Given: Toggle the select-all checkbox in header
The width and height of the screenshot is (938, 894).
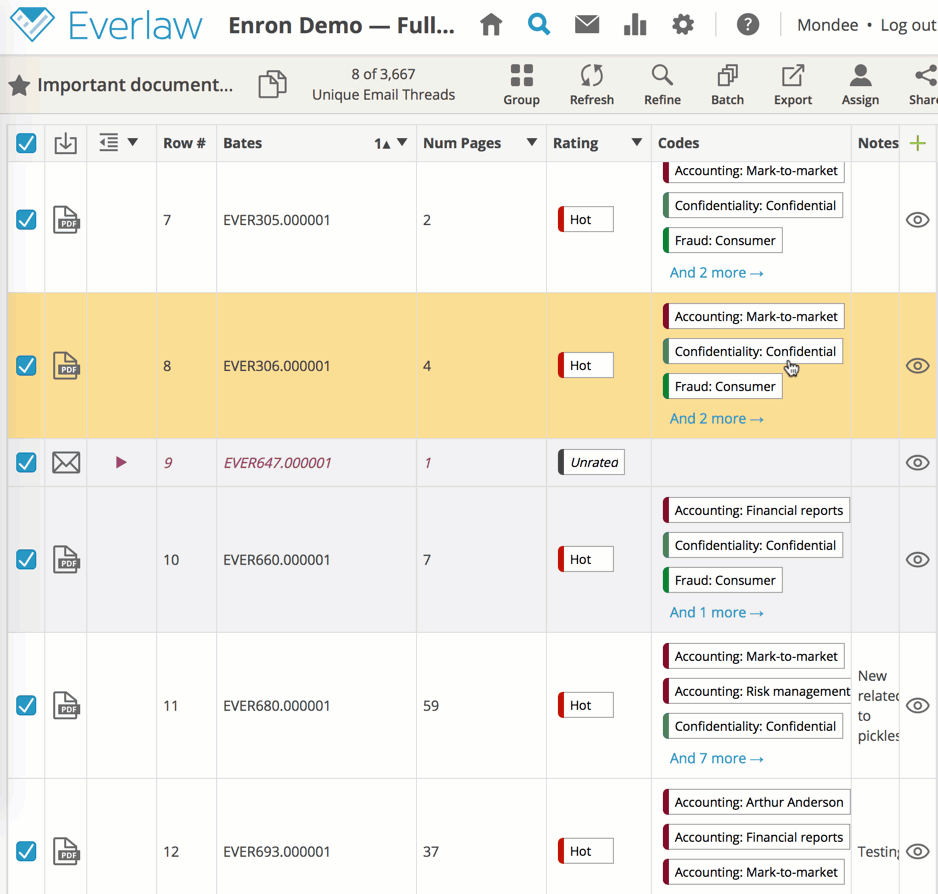Looking at the screenshot, I should coord(26,143).
